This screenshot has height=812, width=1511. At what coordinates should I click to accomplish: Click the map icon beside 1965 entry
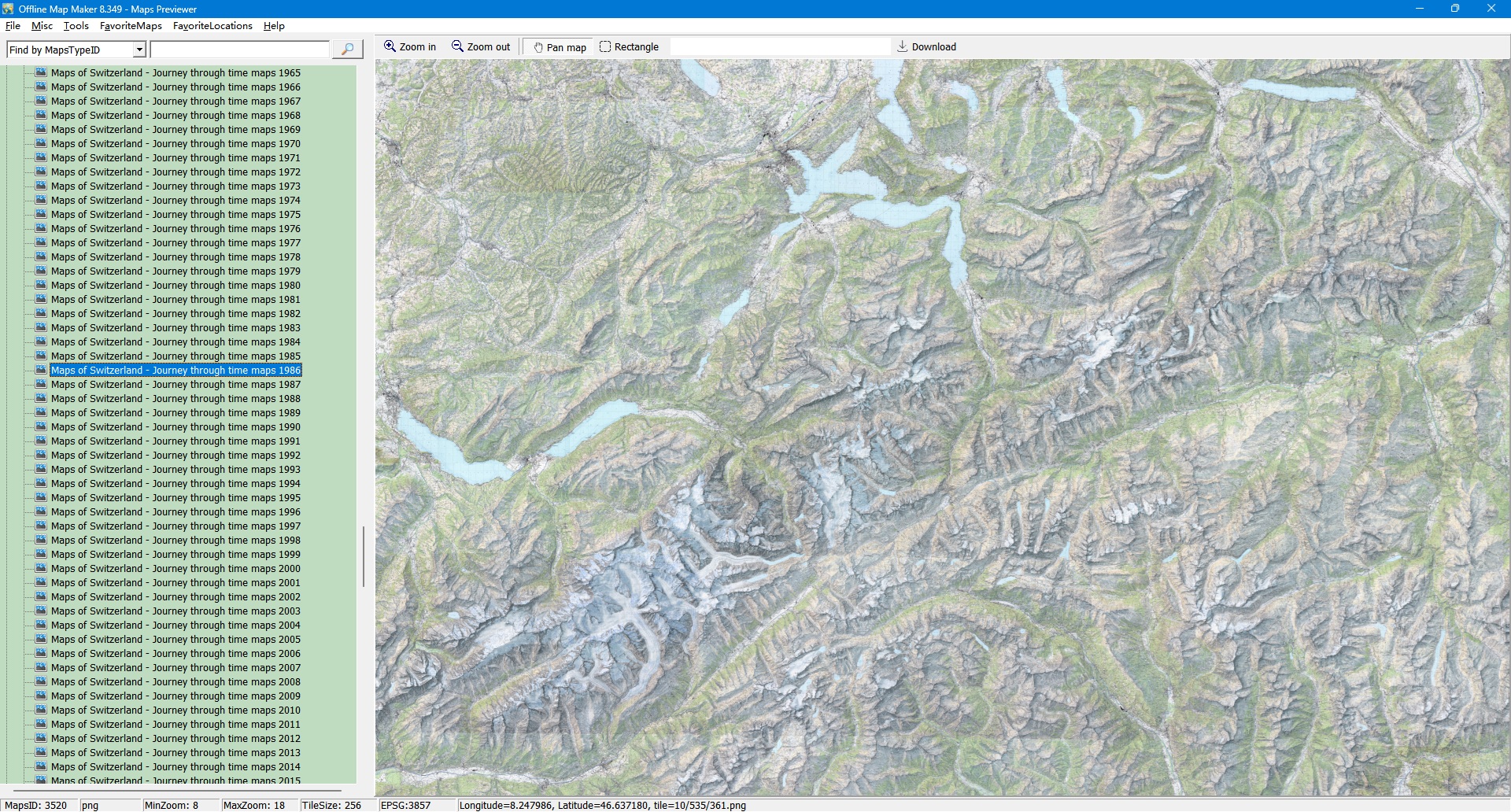point(41,72)
